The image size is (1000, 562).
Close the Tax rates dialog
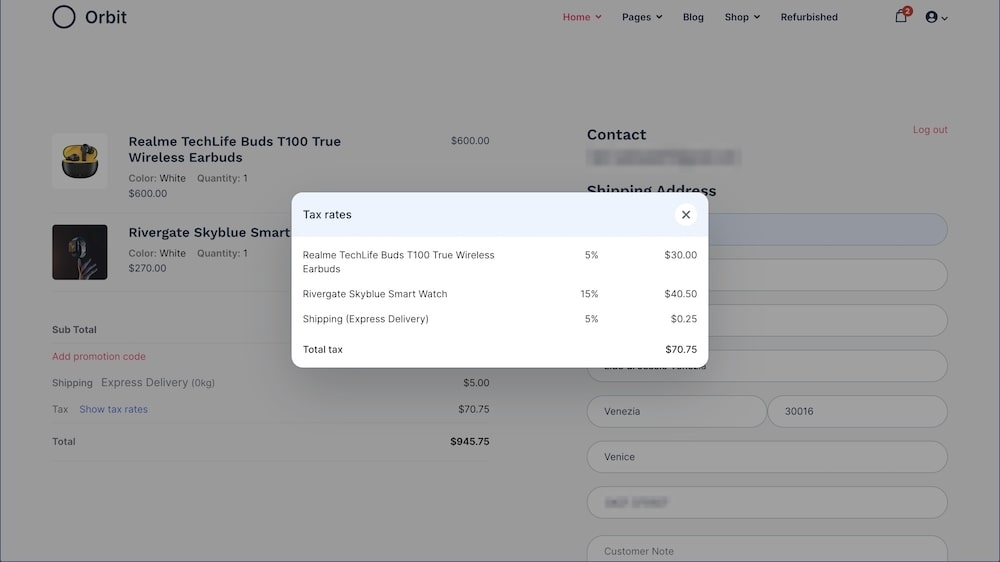686,215
